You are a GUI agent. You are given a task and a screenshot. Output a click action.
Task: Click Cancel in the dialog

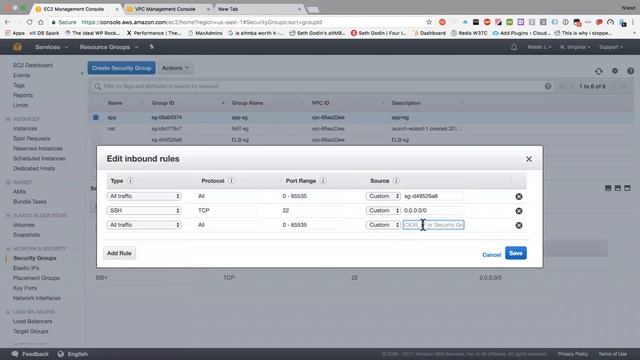pyautogui.click(x=491, y=255)
